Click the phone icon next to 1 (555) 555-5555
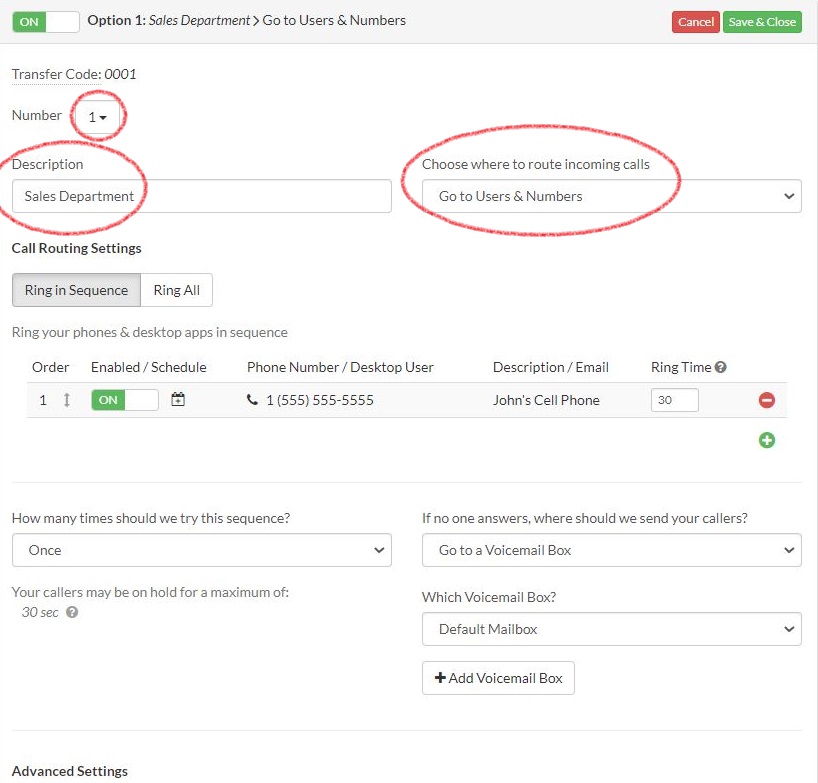The image size is (818, 783). pos(252,399)
